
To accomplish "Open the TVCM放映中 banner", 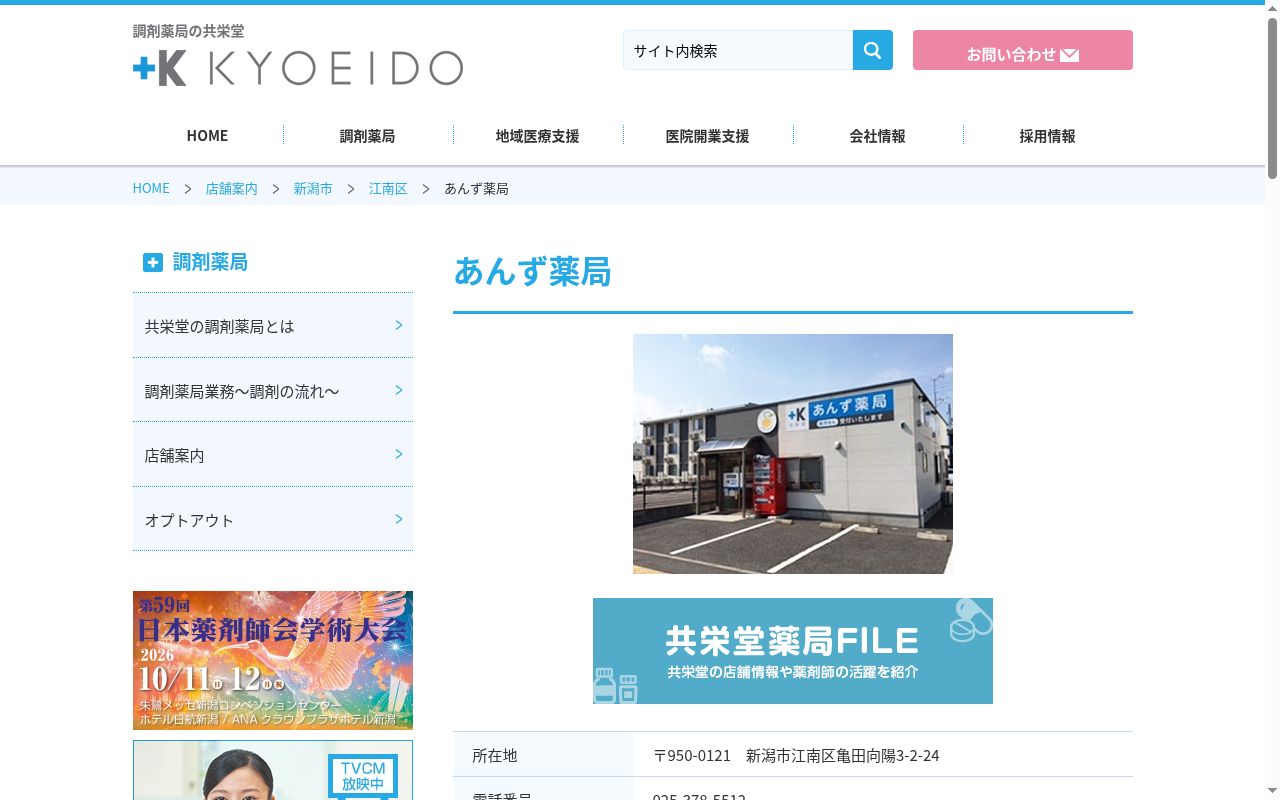I will (273, 770).
